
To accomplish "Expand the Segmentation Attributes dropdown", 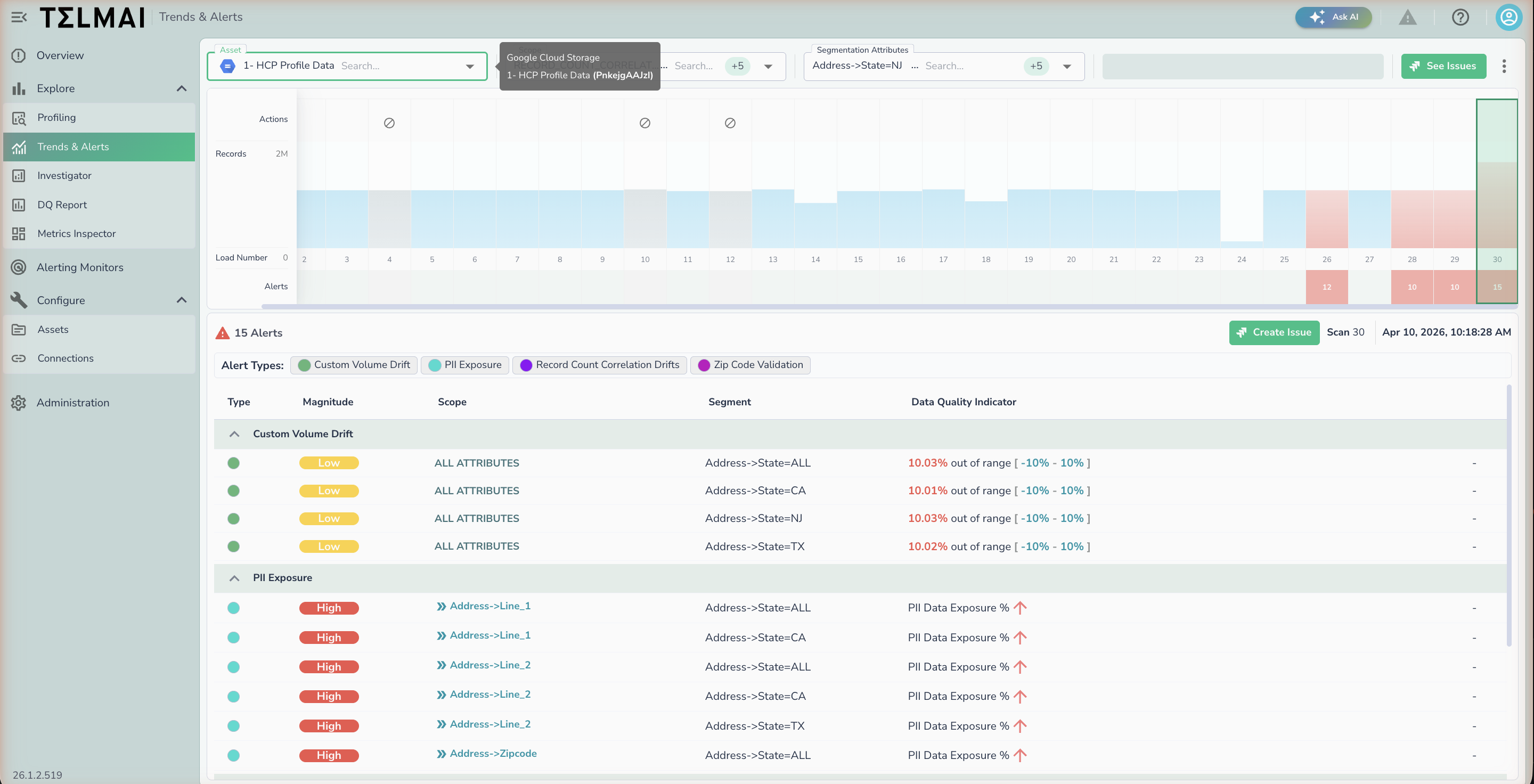I will click(x=1066, y=66).
